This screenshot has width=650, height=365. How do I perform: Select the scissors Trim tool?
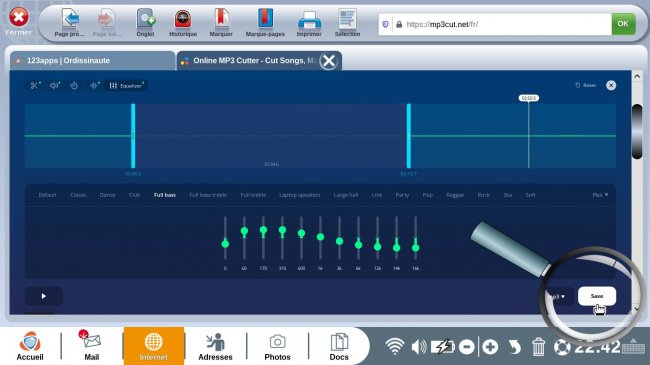tap(35, 85)
